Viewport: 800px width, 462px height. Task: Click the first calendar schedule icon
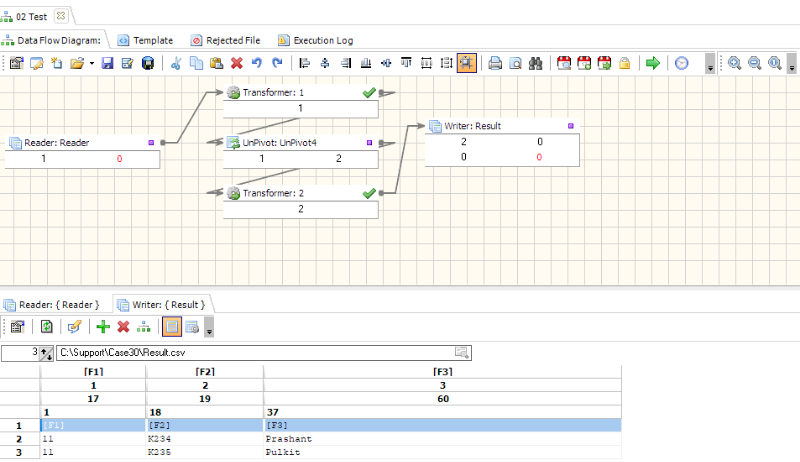[x=564, y=63]
